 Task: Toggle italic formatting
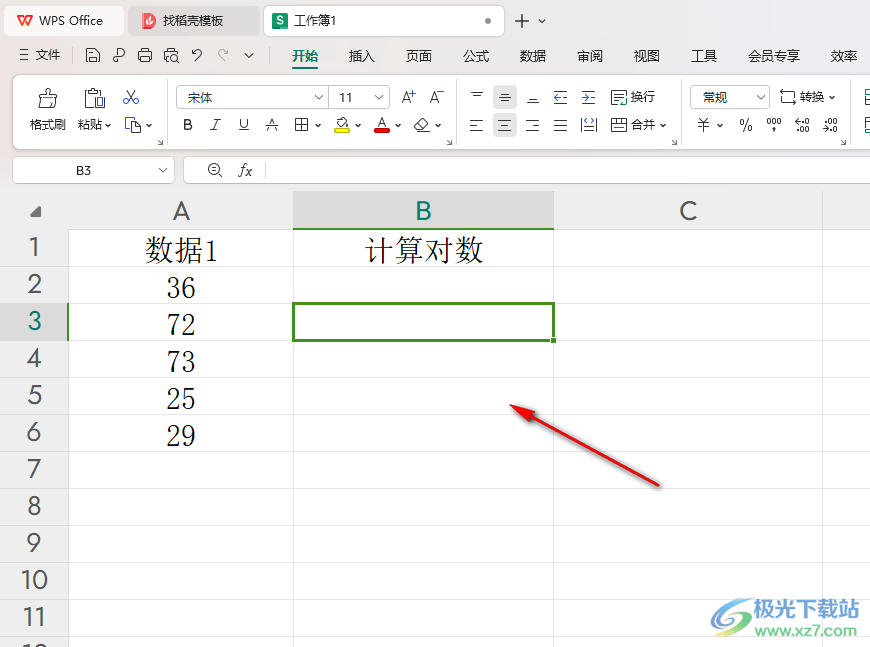(215, 125)
